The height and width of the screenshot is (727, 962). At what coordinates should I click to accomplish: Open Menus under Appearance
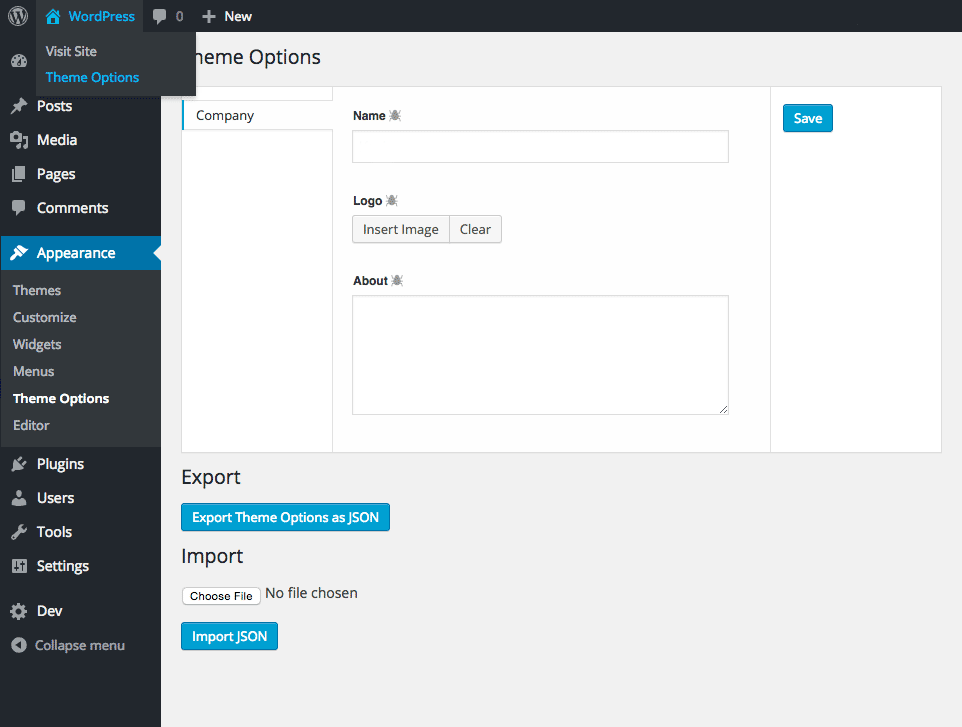(34, 371)
